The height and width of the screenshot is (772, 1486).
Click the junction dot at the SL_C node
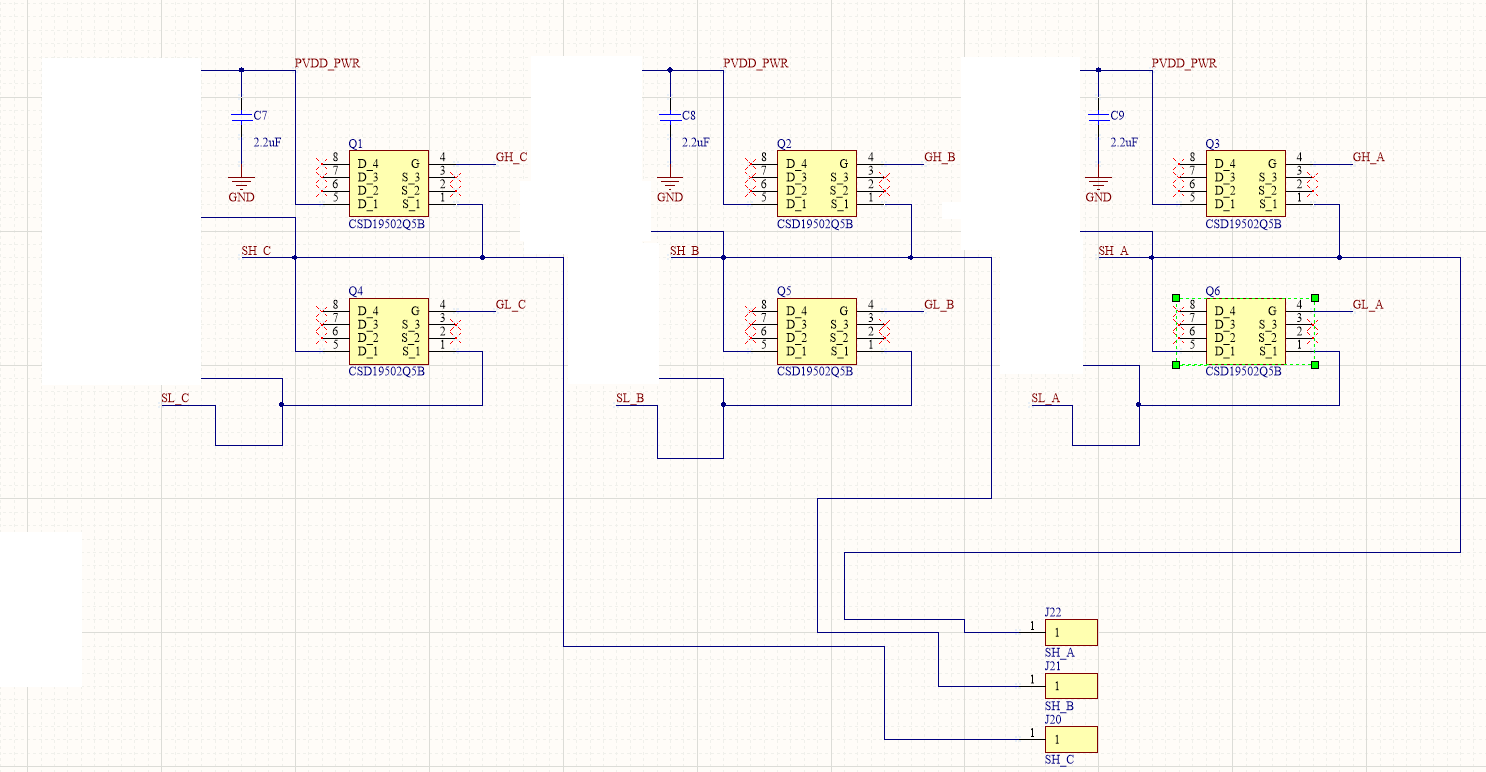(x=282, y=405)
